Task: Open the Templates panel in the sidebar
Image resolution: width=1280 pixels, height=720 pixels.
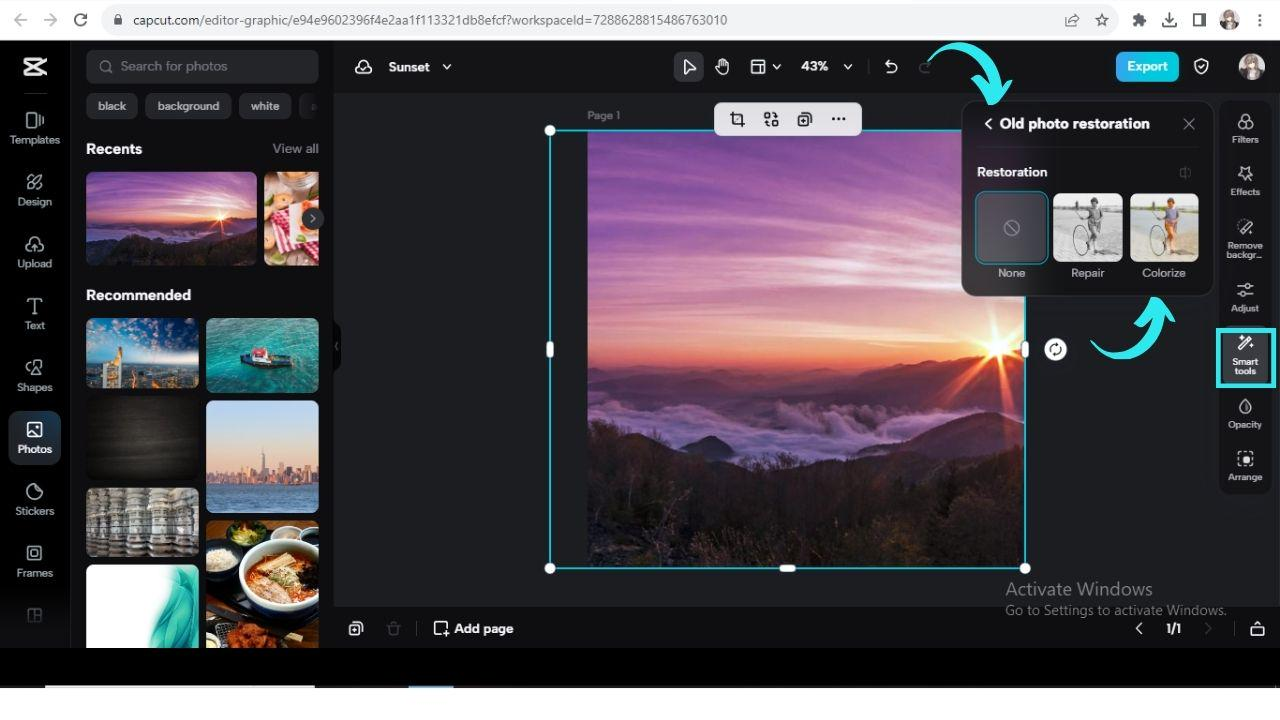Action: [34, 128]
